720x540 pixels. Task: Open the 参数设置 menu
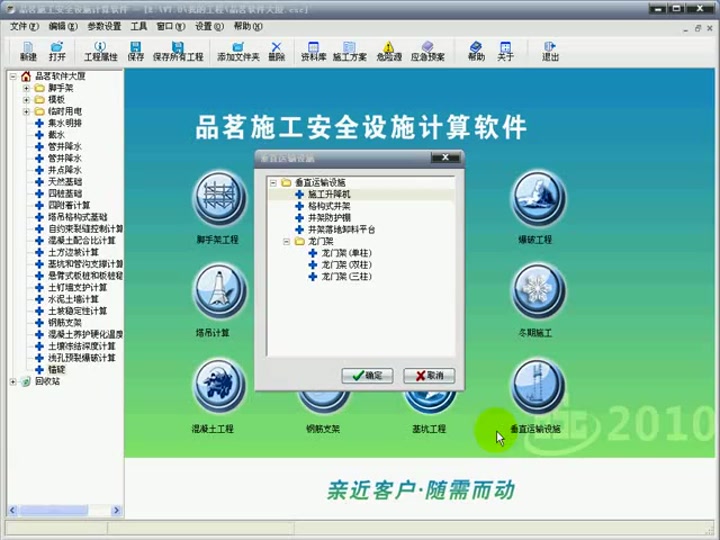point(104,26)
